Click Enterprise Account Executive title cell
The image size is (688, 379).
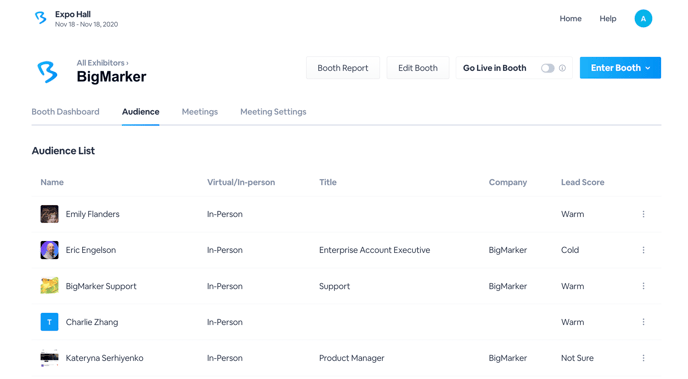(374, 250)
